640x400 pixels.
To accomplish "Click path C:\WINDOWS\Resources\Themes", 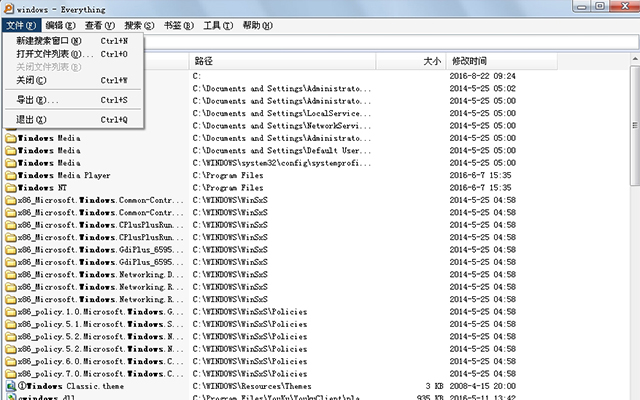I will 252,386.
